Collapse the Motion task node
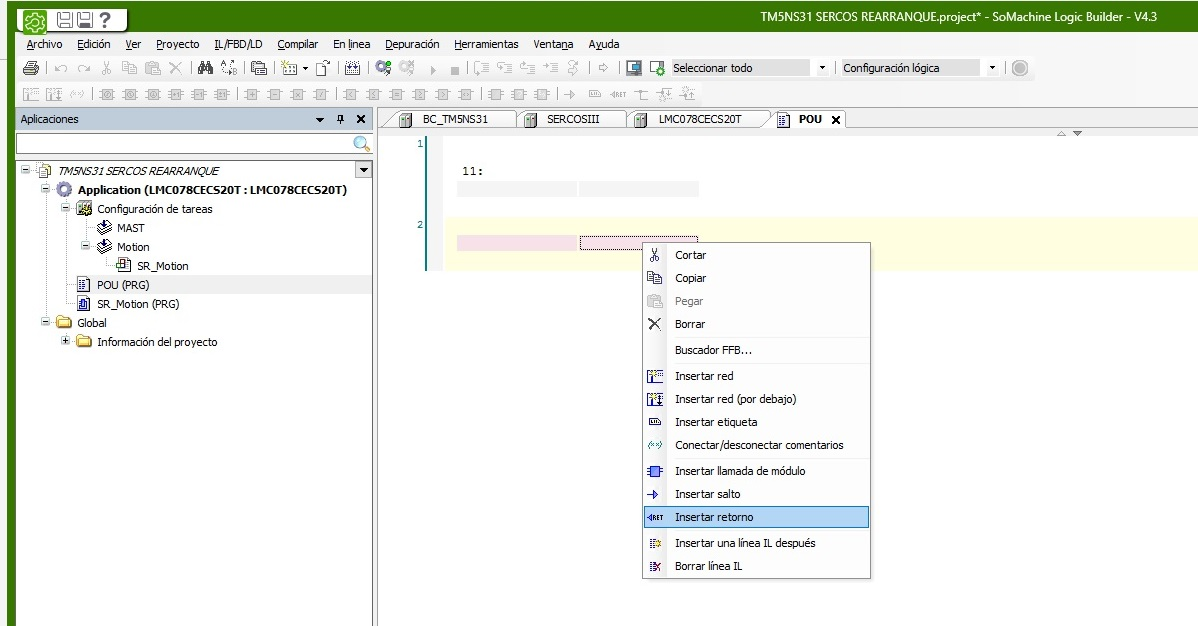Image resolution: width=1198 pixels, height=626 pixels. click(86, 246)
